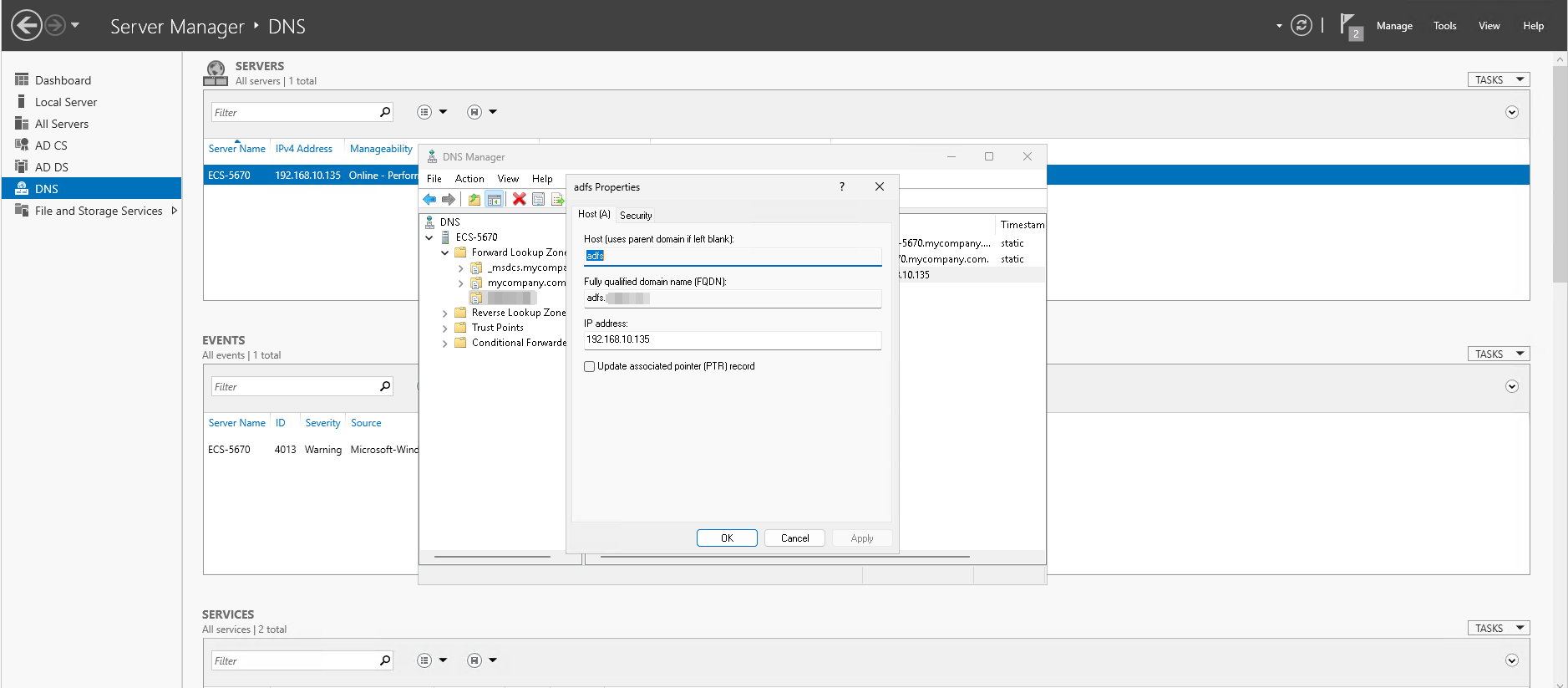Toggle Show/Hide Console Tree toolbar icon
This screenshot has width=1568, height=688.
point(495,199)
